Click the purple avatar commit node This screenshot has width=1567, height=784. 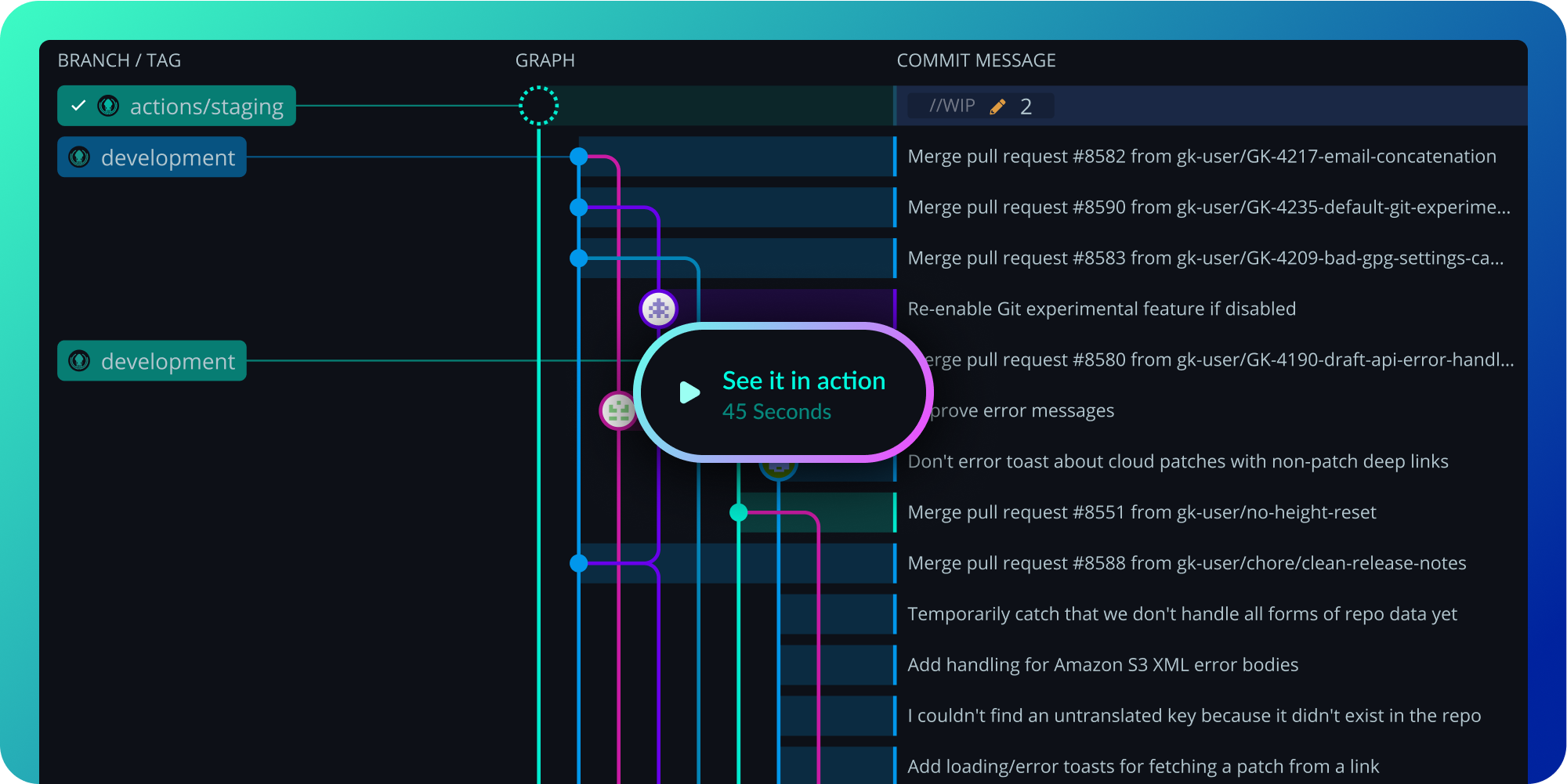[658, 309]
